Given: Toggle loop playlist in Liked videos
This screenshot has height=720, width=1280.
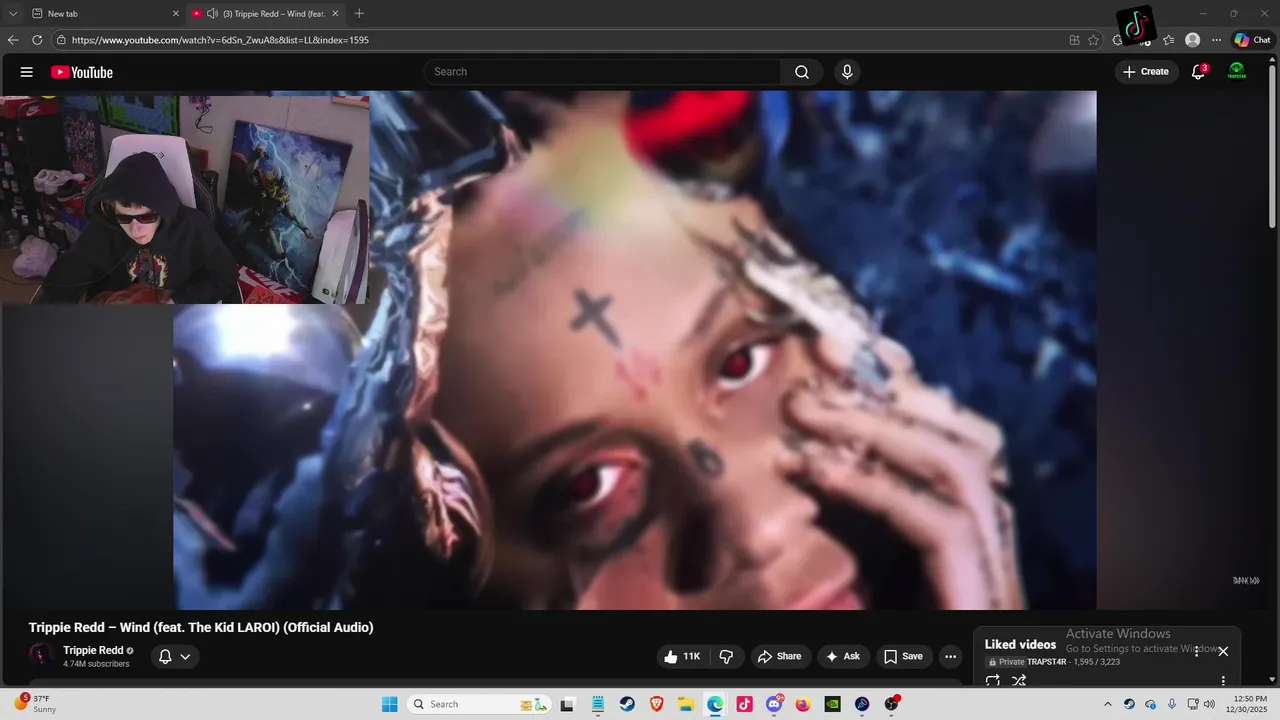Looking at the screenshot, I should pyautogui.click(x=993, y=681).
